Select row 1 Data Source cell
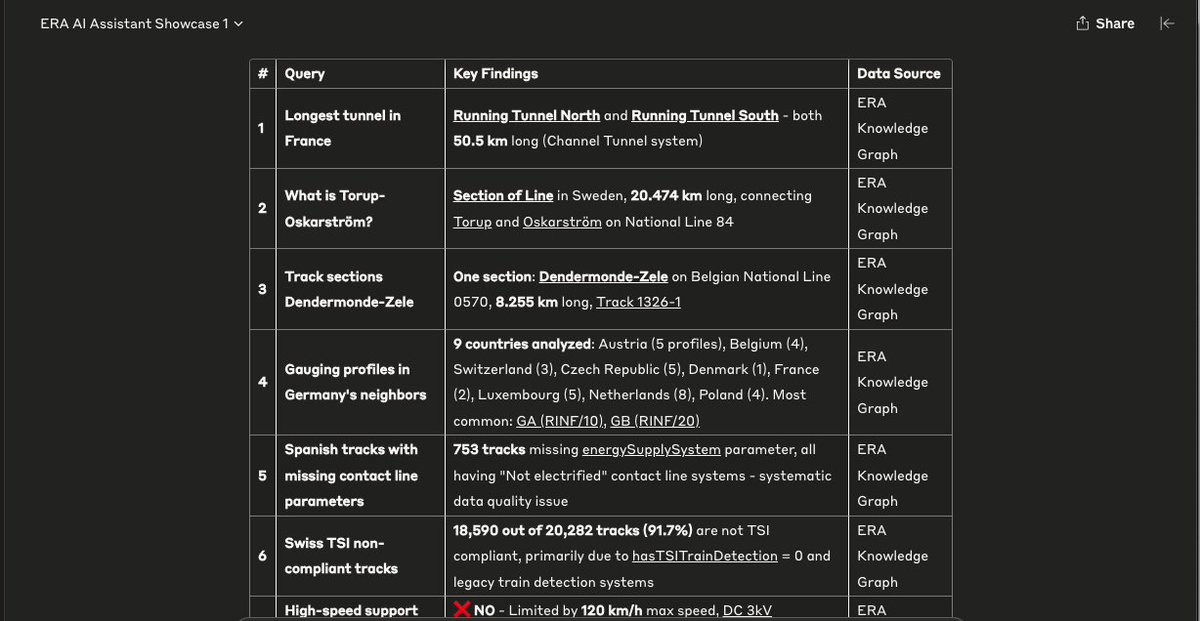 (x=898, y=128)
